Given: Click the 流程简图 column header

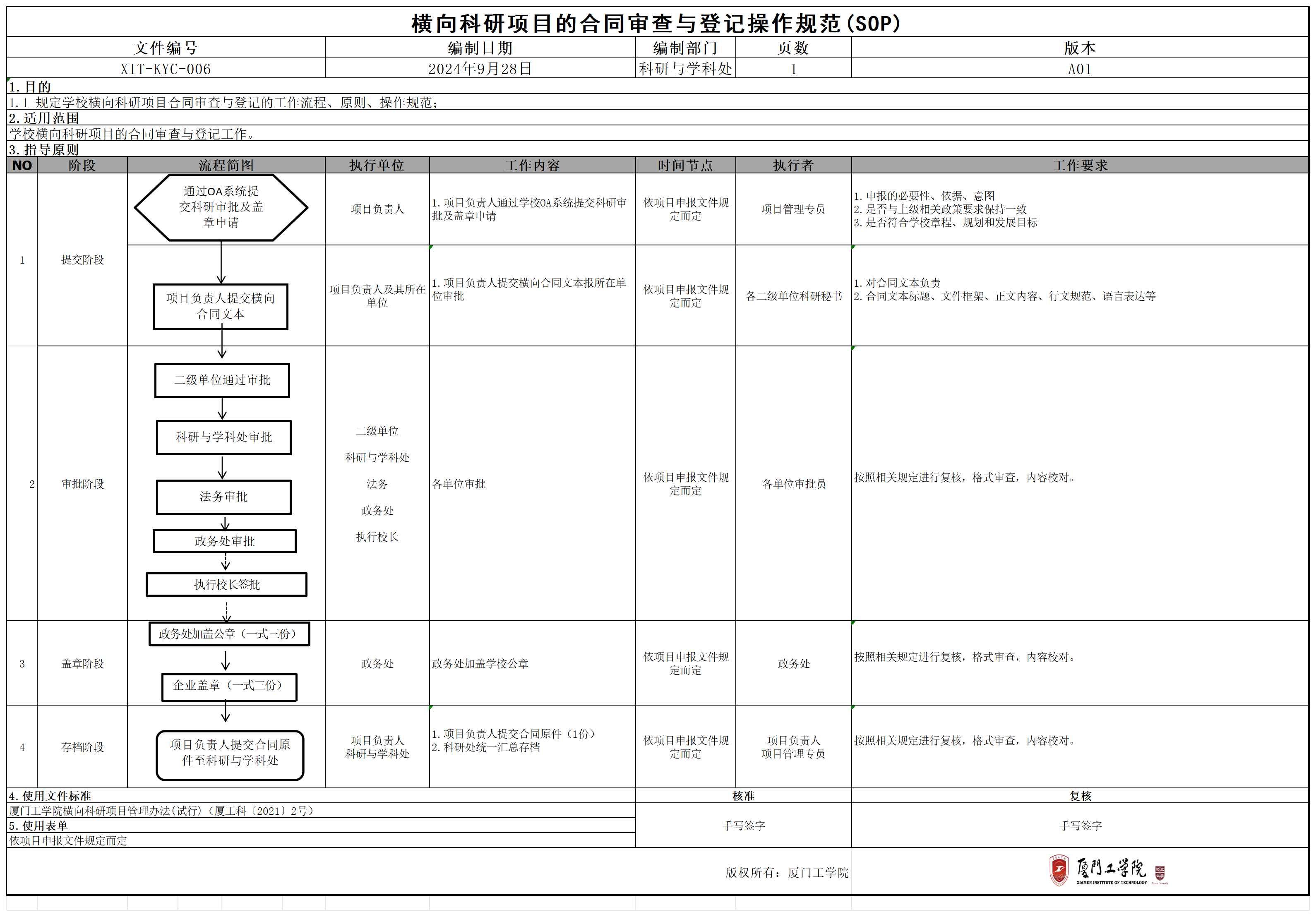Looking at the screenshot, I should (x=226, y=165).
